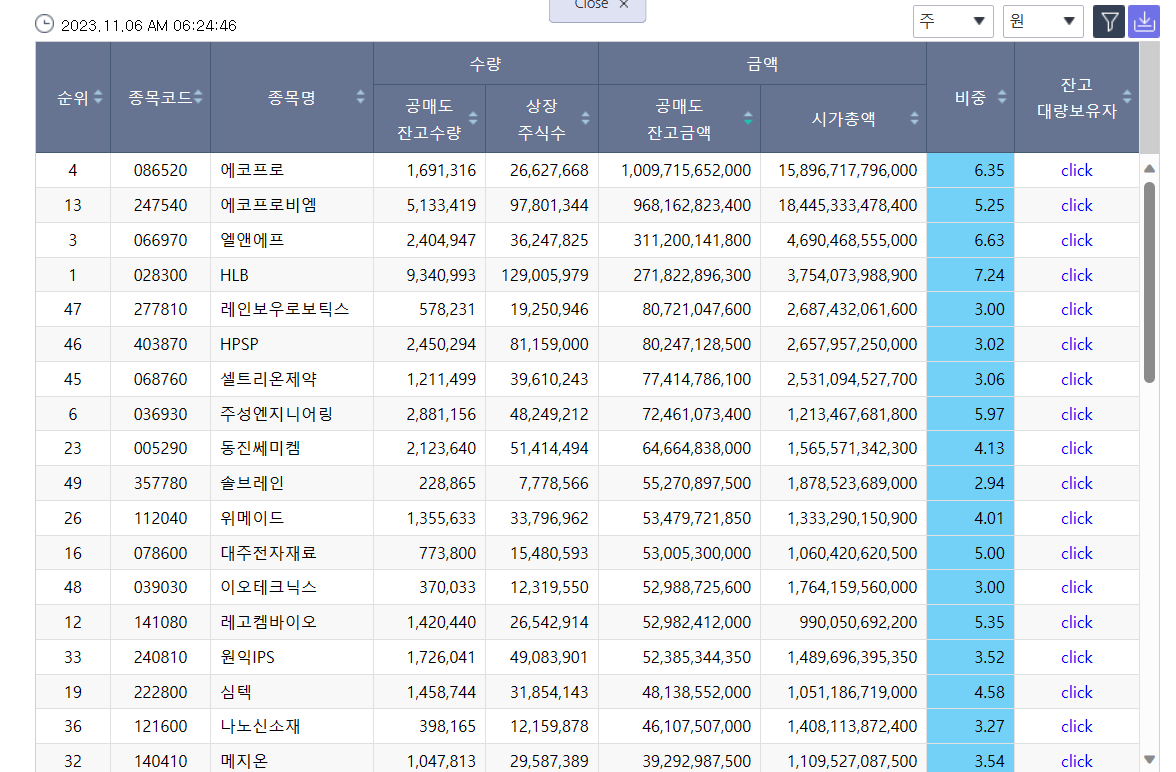Open holder details for 에코프로비엠
Viewport: 1176px width, 772px height.
pos(1076,205)
